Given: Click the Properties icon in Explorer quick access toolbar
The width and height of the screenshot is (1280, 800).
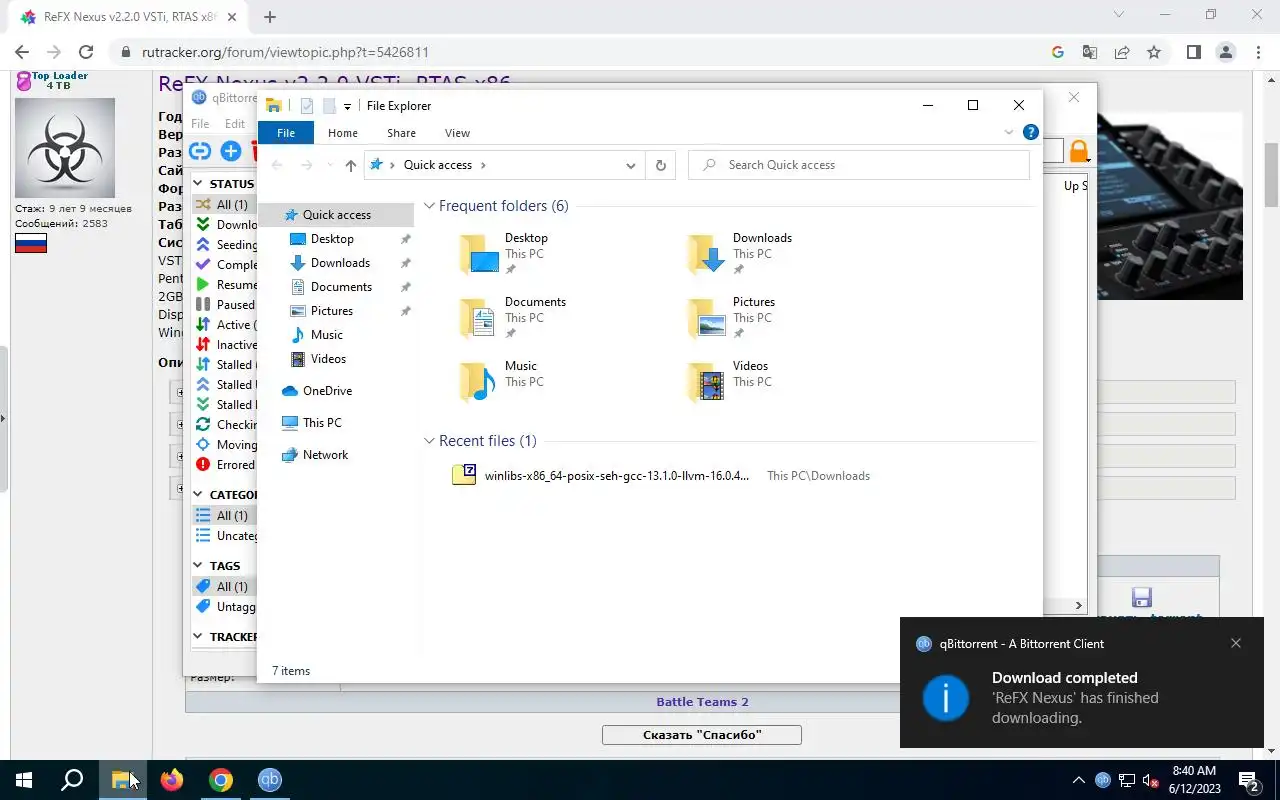Looking at the screenshot, I should (x=307, y=106).
